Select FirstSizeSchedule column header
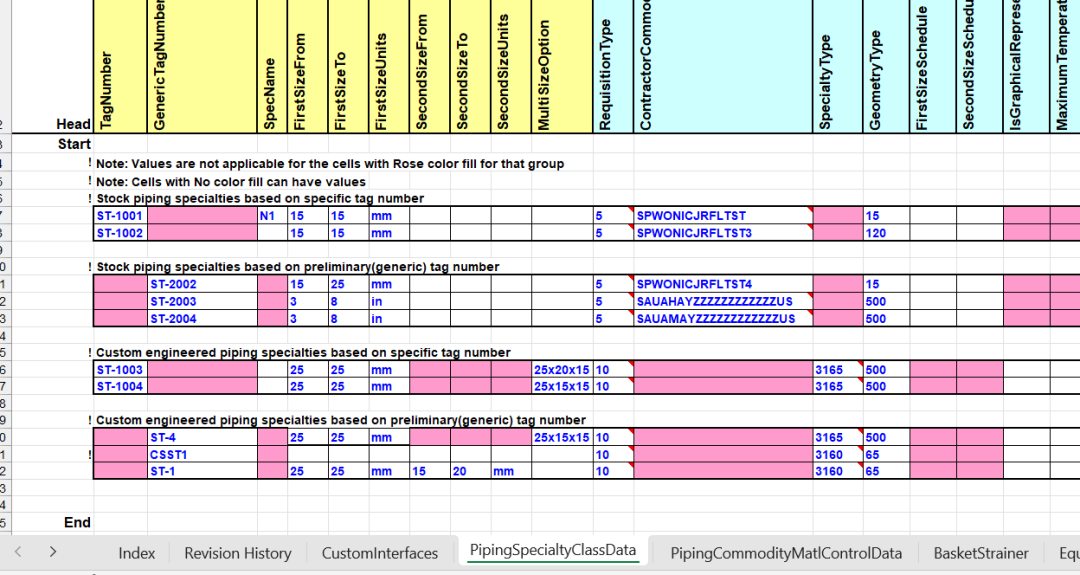 coord(933,66)
